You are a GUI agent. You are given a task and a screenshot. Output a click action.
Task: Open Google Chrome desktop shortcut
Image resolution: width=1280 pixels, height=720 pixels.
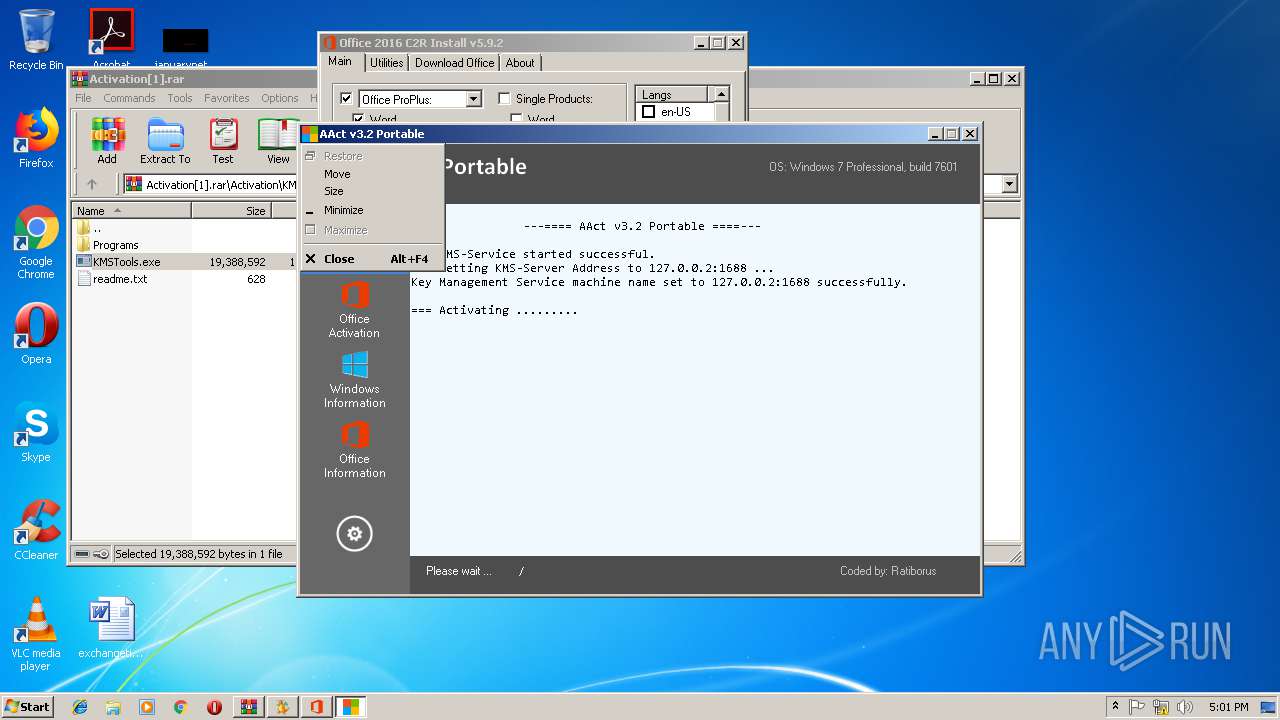click(x=36, y=243)
